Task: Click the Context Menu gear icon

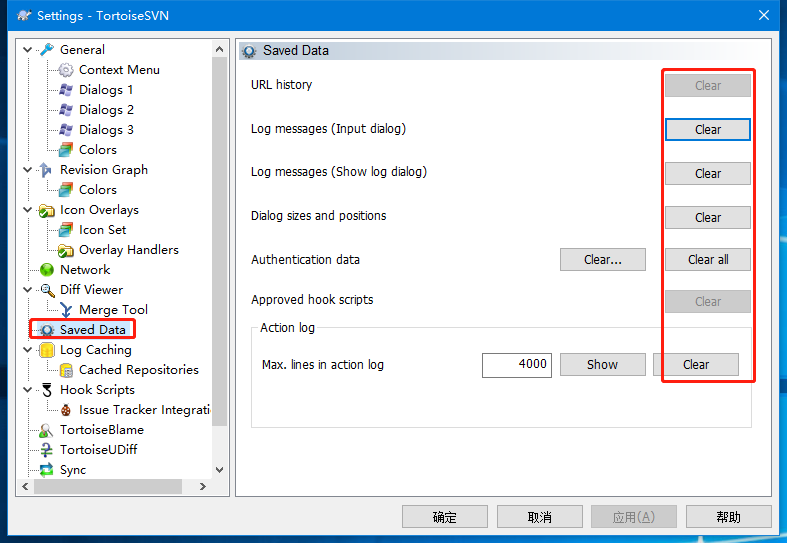Action: tap(66, 70)
